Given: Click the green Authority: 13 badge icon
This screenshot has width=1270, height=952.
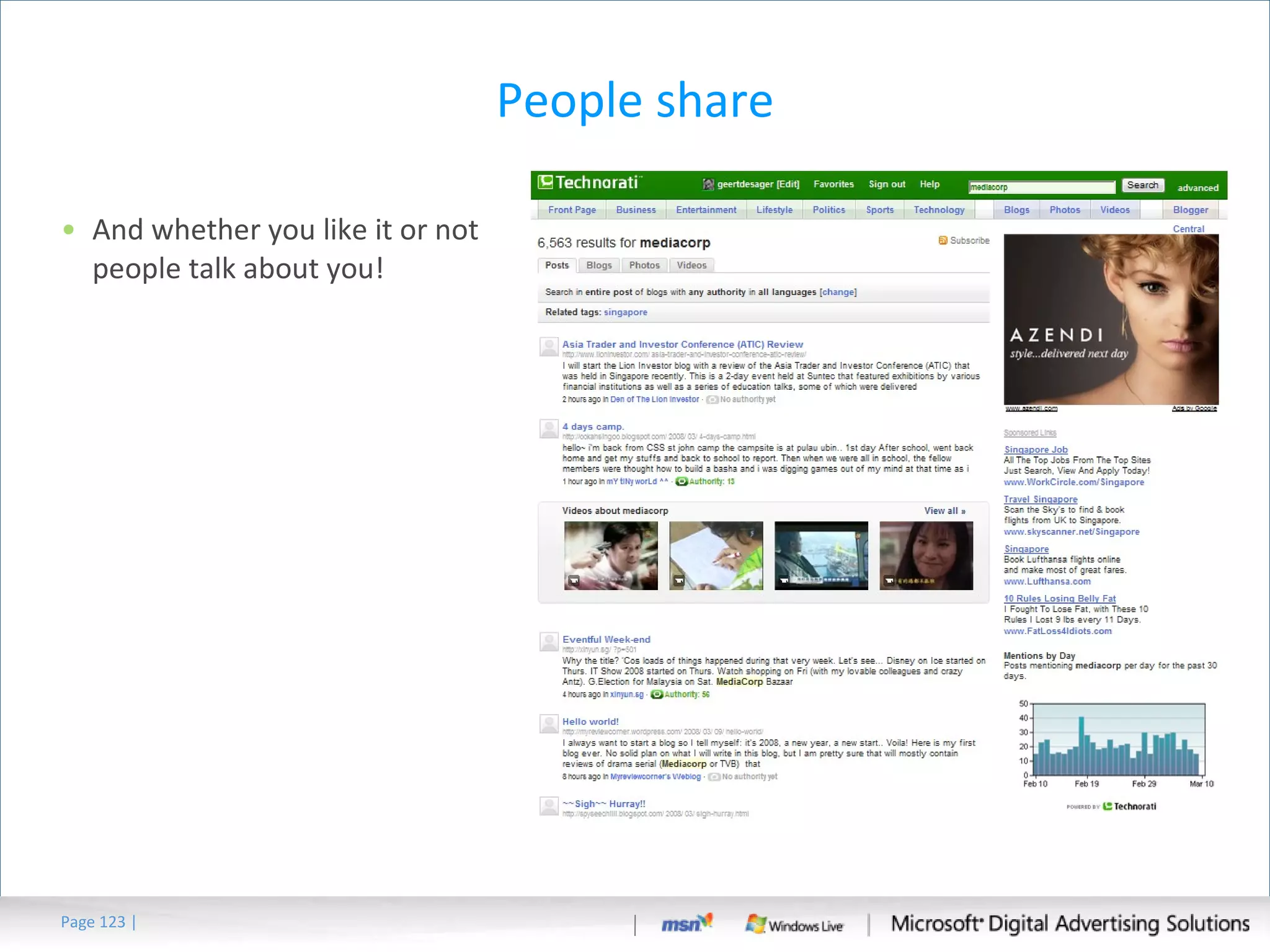Looking at the screenshot, I should (682, 482).
